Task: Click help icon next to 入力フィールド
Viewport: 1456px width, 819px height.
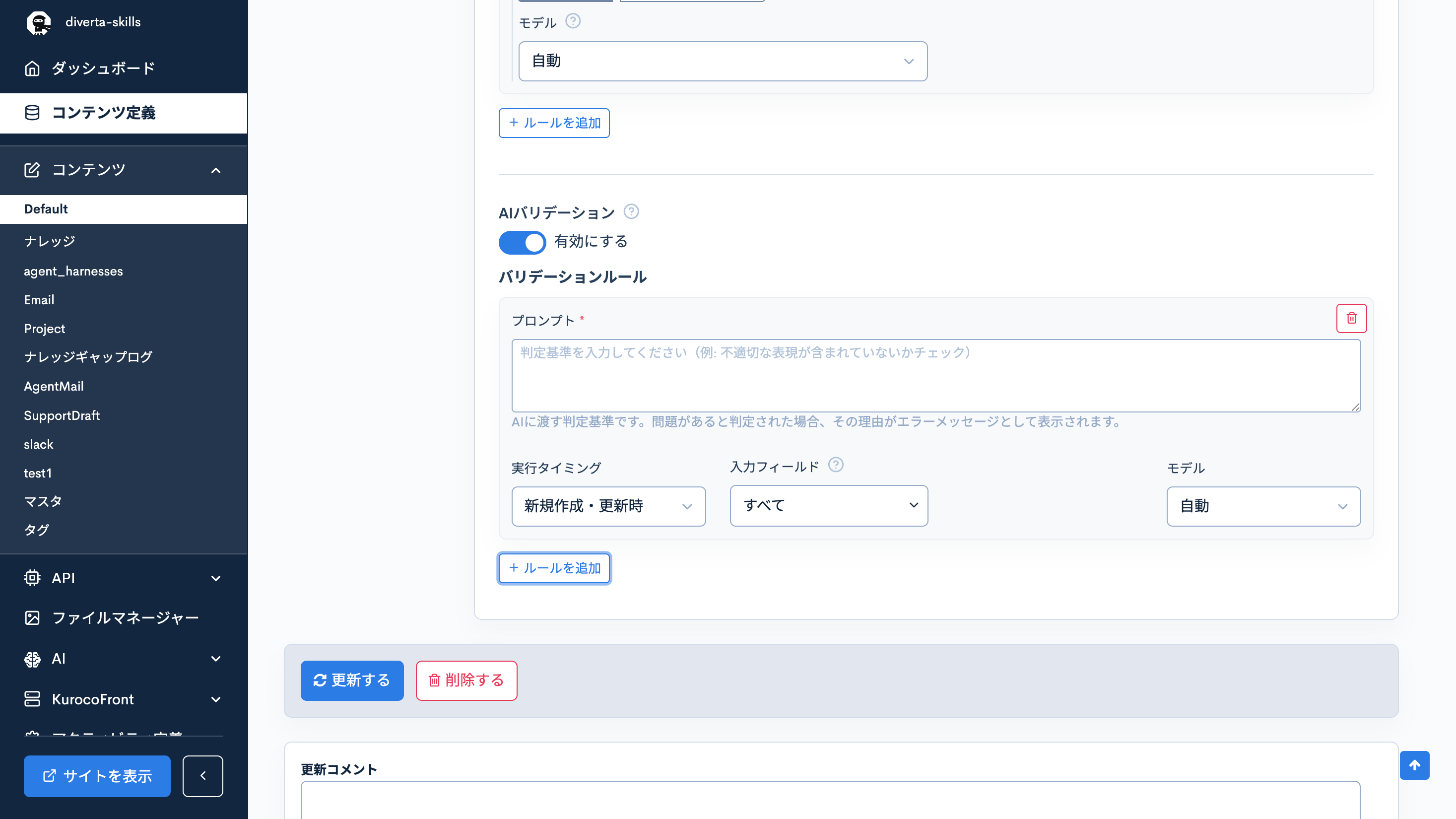Action: [x=835, y=465]
